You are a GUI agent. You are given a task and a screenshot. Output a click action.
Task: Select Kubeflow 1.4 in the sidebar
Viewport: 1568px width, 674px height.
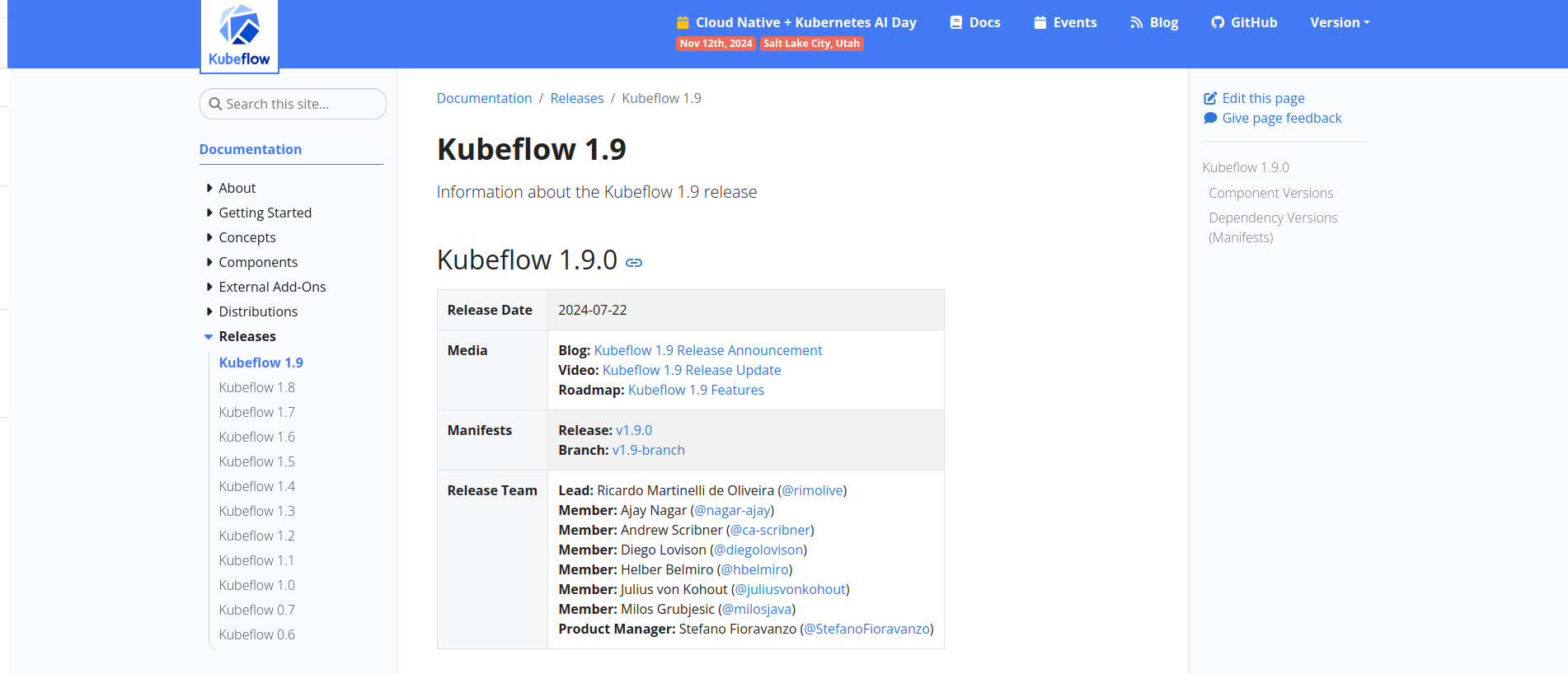(256, 486)
